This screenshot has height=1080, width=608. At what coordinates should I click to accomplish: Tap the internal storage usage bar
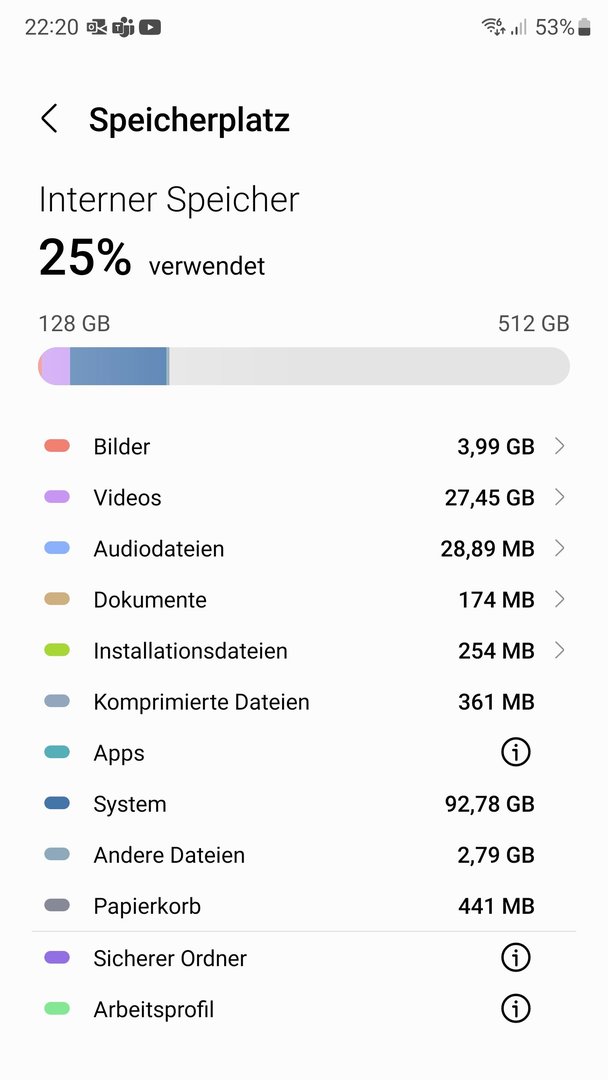click(x=304, y=366)
